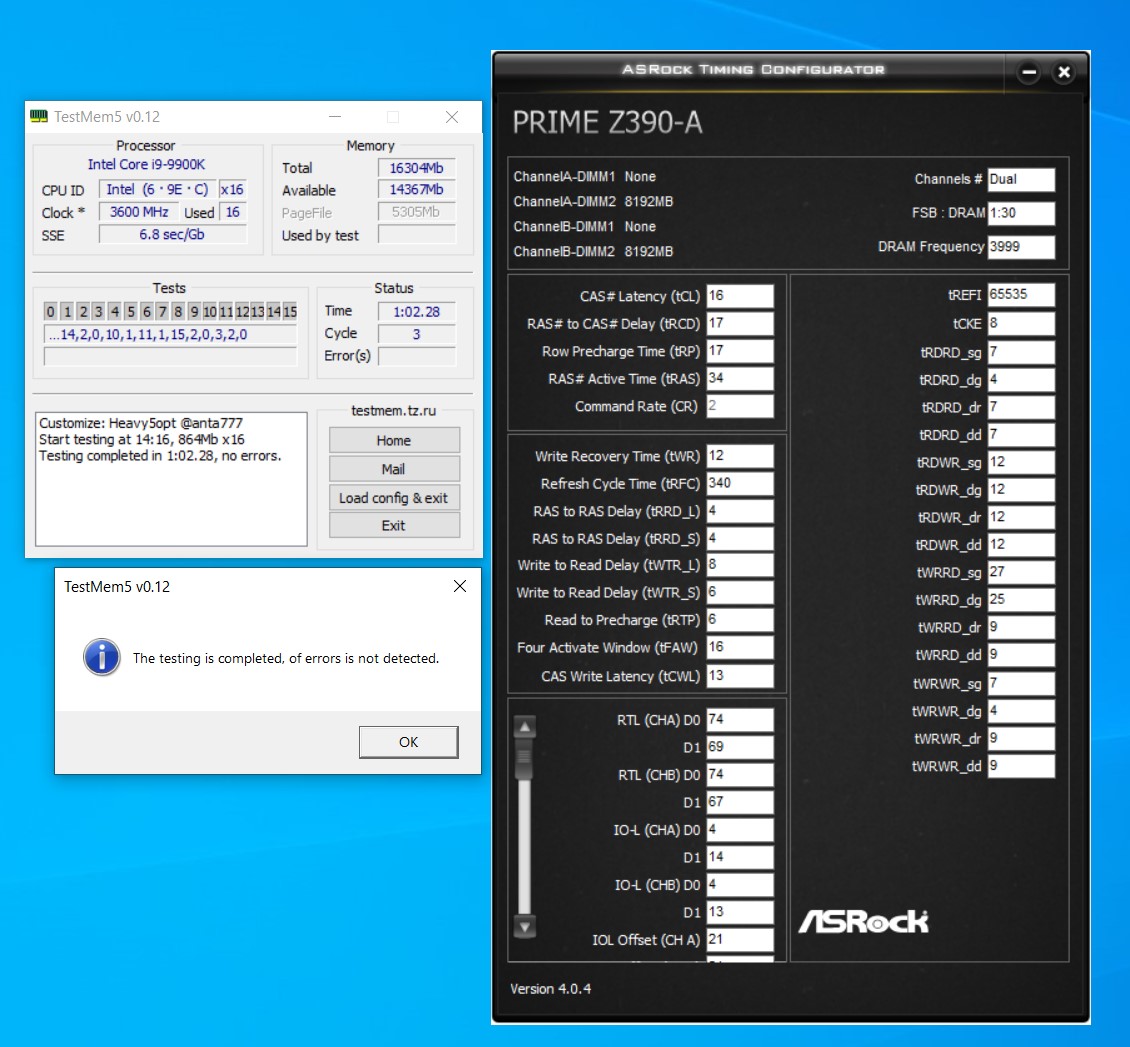Click the Version 4.0.4 label
The height and width of the screenshot is (1047, 1130).
[x=551, y=989]
